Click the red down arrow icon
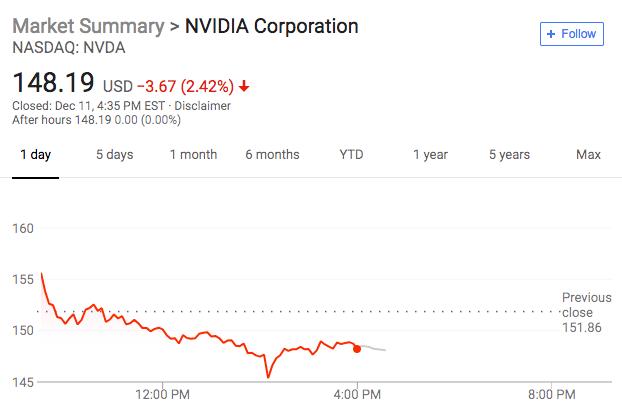Viewport: 622px width, 413px height. [244, 86]
